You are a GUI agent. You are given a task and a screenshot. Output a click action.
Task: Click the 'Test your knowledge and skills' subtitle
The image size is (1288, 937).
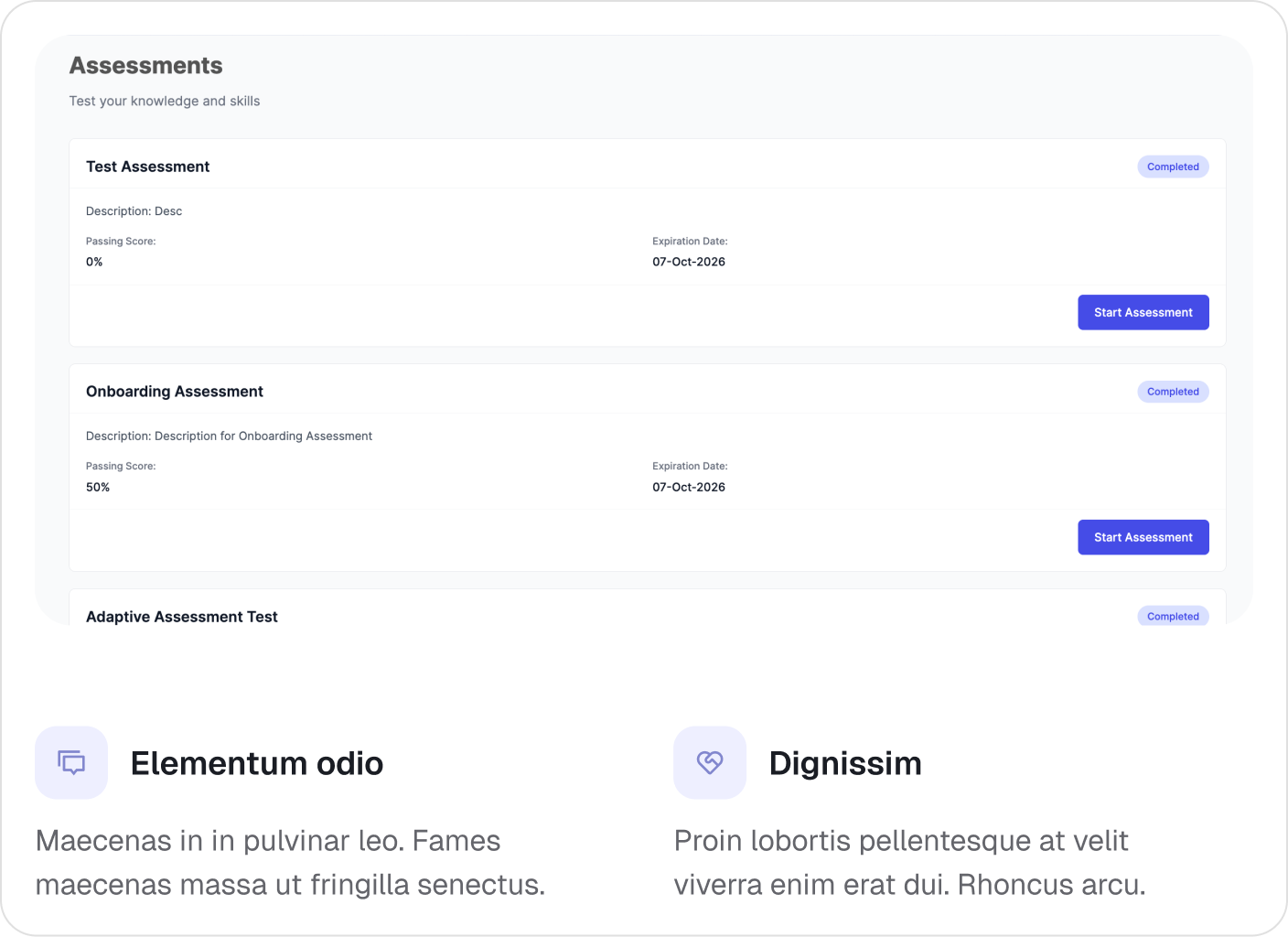(165, 101)
